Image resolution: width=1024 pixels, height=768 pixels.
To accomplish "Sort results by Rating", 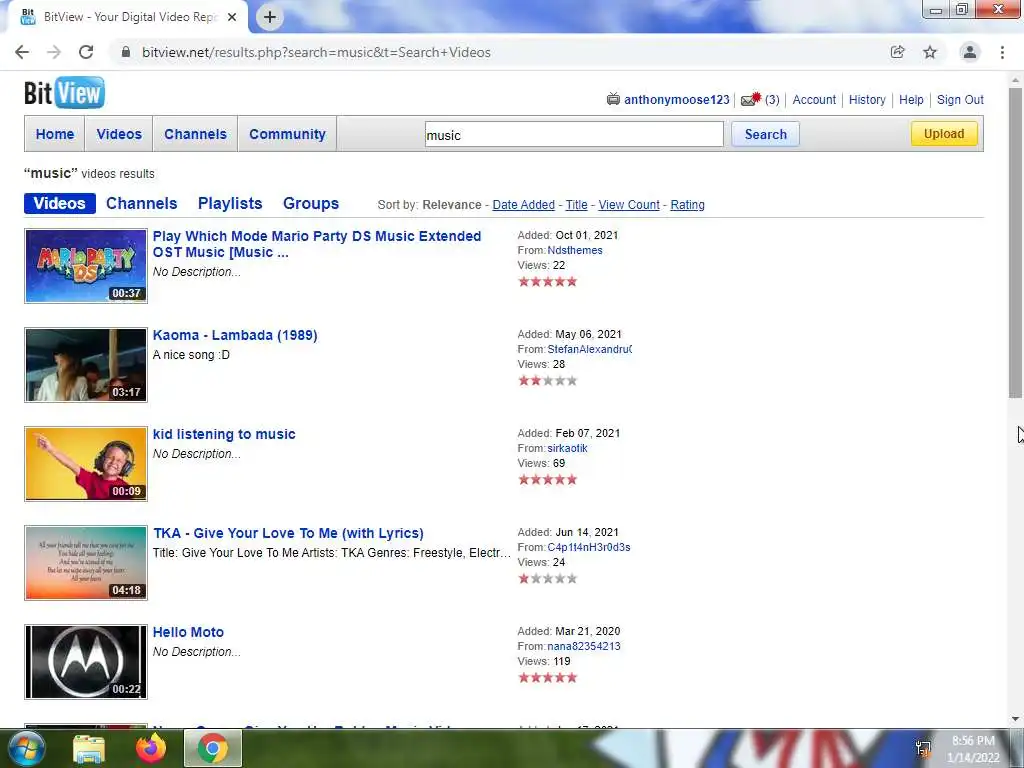I will (687, 204).
